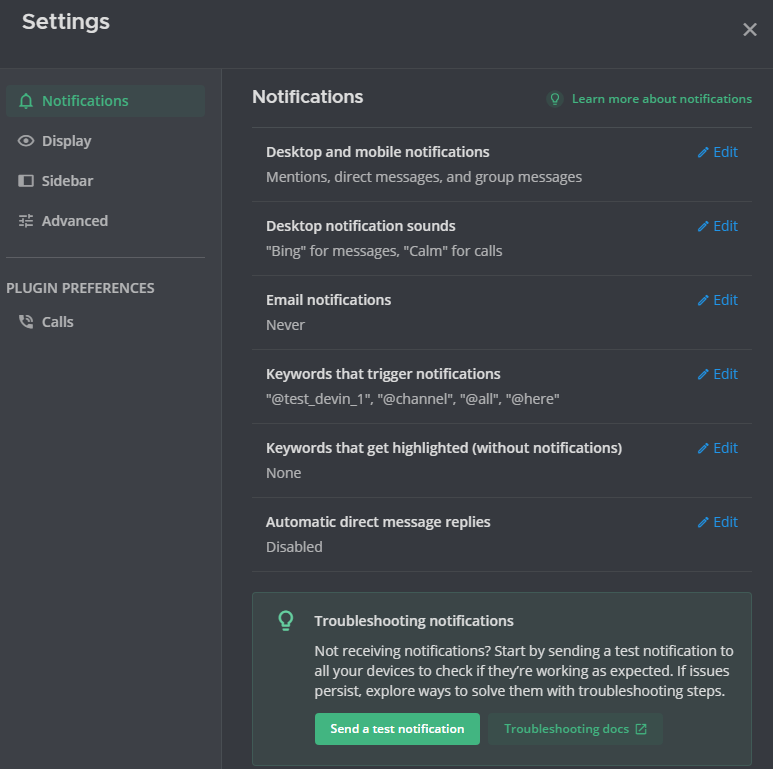Click the phone icon next to Calls
The width and height of the screenshot is (773, 769).
point(26,322)
